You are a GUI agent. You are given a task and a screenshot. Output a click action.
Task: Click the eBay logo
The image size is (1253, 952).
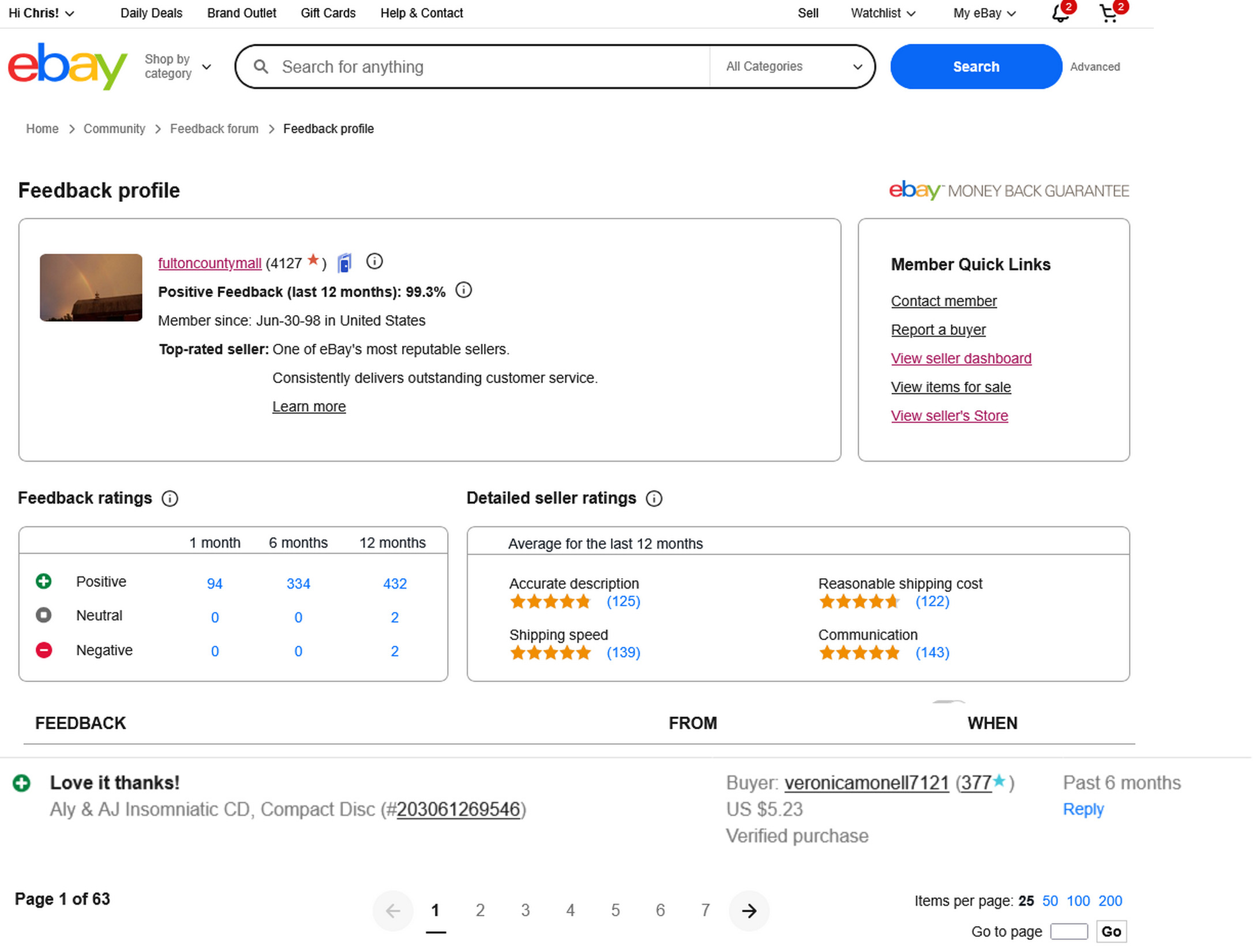(67, 66)
